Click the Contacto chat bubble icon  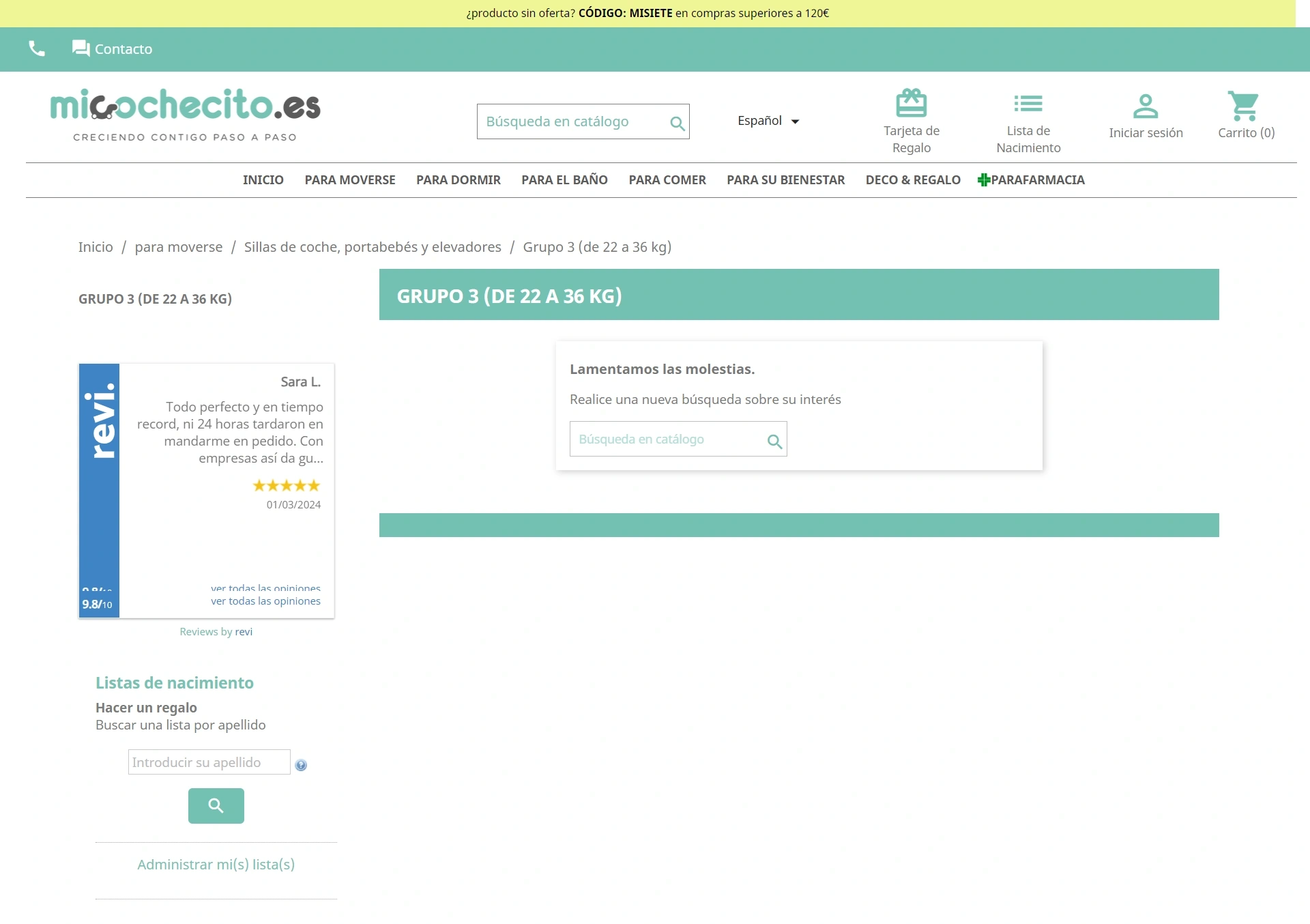click(81, 48)
